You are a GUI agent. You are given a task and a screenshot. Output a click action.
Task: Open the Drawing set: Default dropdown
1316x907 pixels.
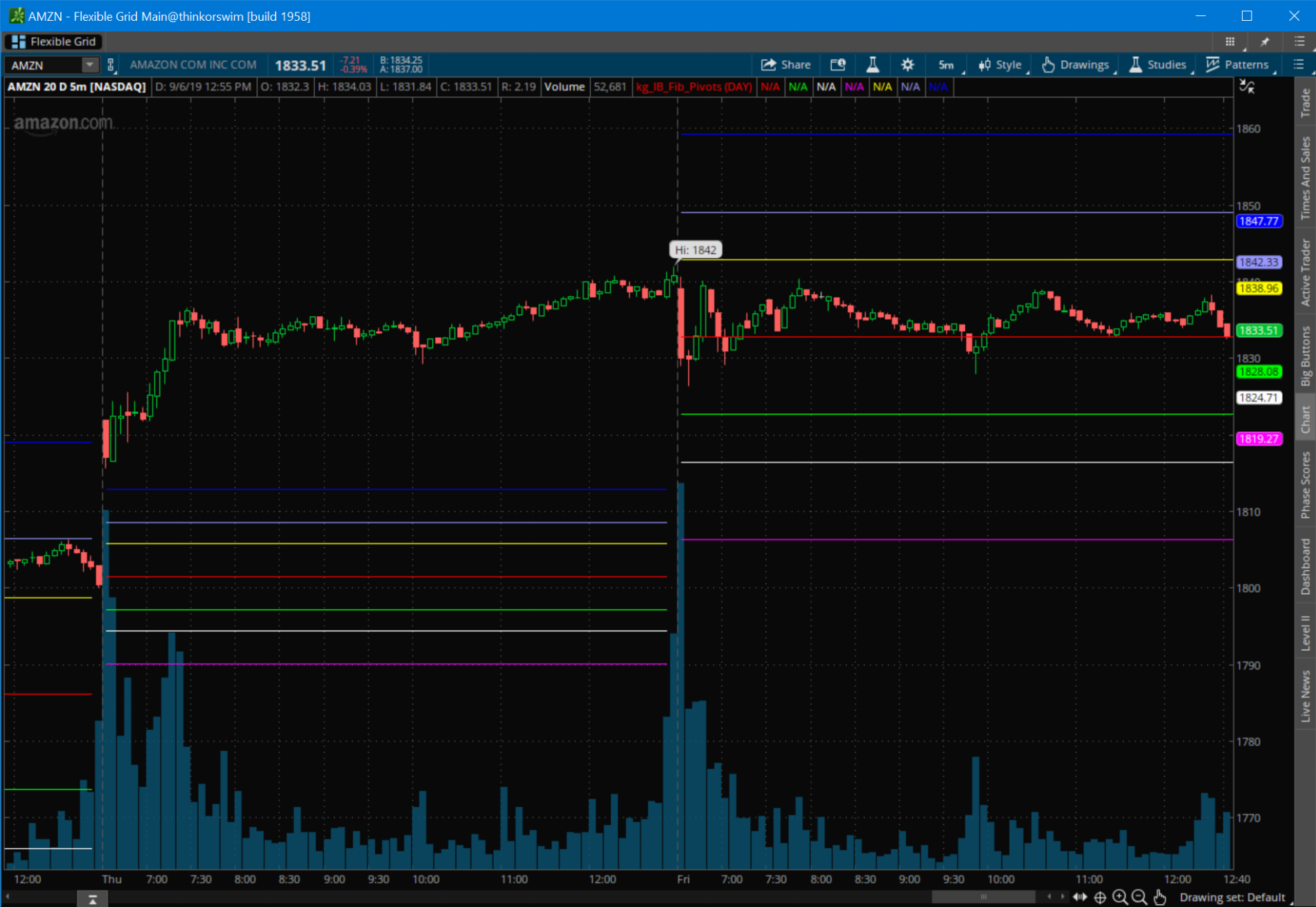coord(1232,897)
